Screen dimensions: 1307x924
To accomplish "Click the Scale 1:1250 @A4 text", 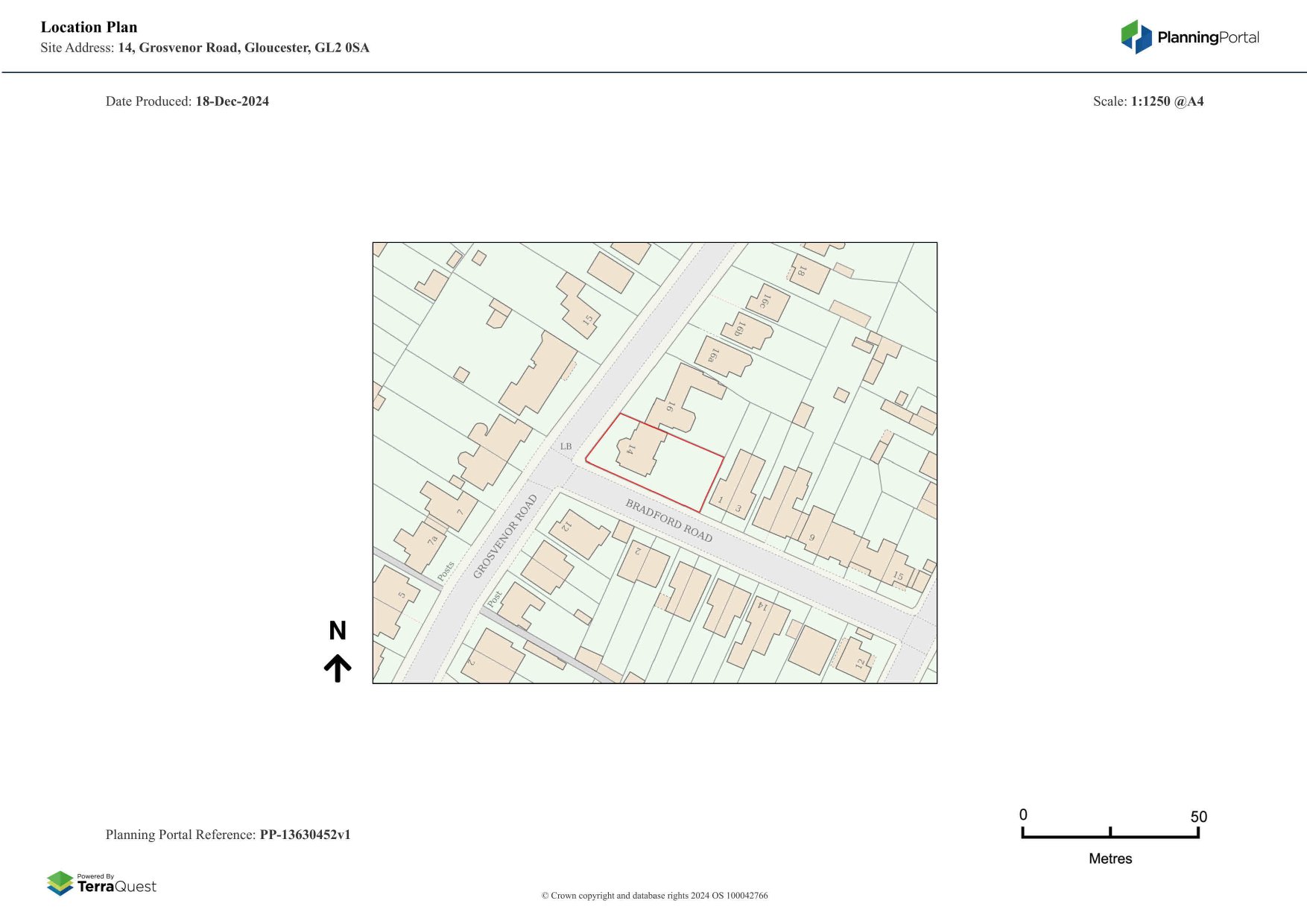I will pos(1148,101).
